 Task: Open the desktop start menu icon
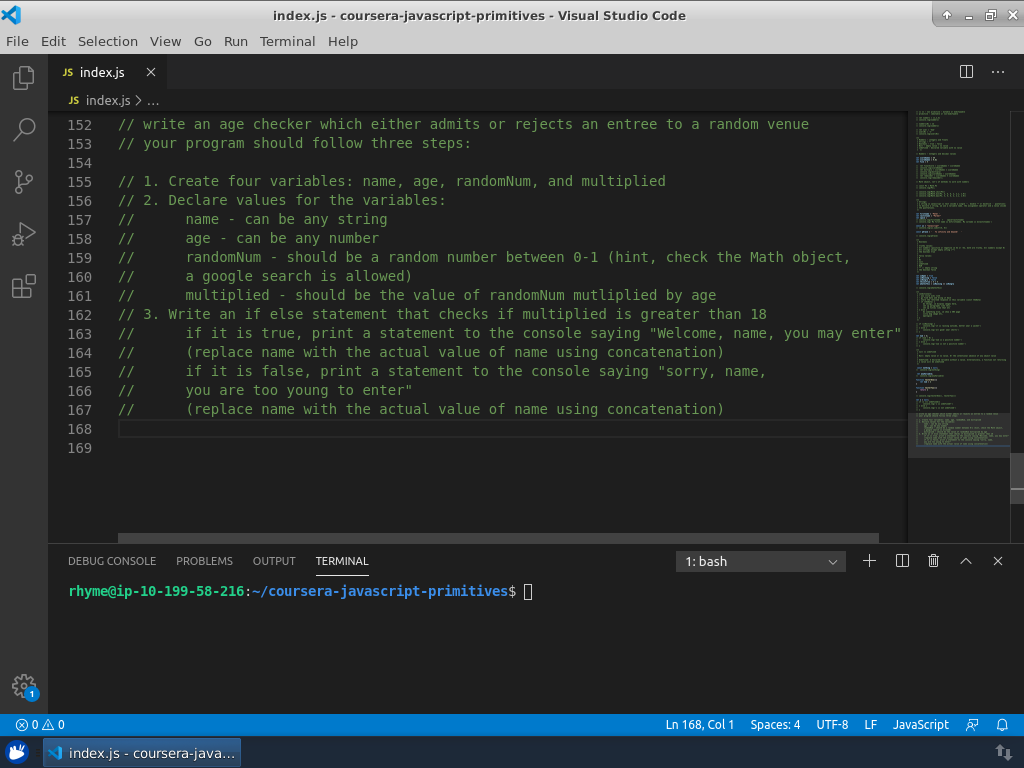tap(17, 752)
